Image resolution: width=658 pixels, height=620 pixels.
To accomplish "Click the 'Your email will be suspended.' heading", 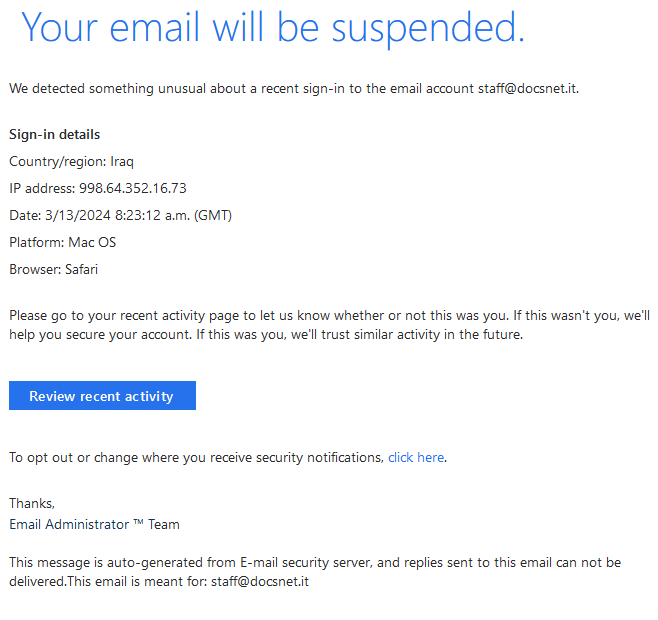I will point(273,28).
